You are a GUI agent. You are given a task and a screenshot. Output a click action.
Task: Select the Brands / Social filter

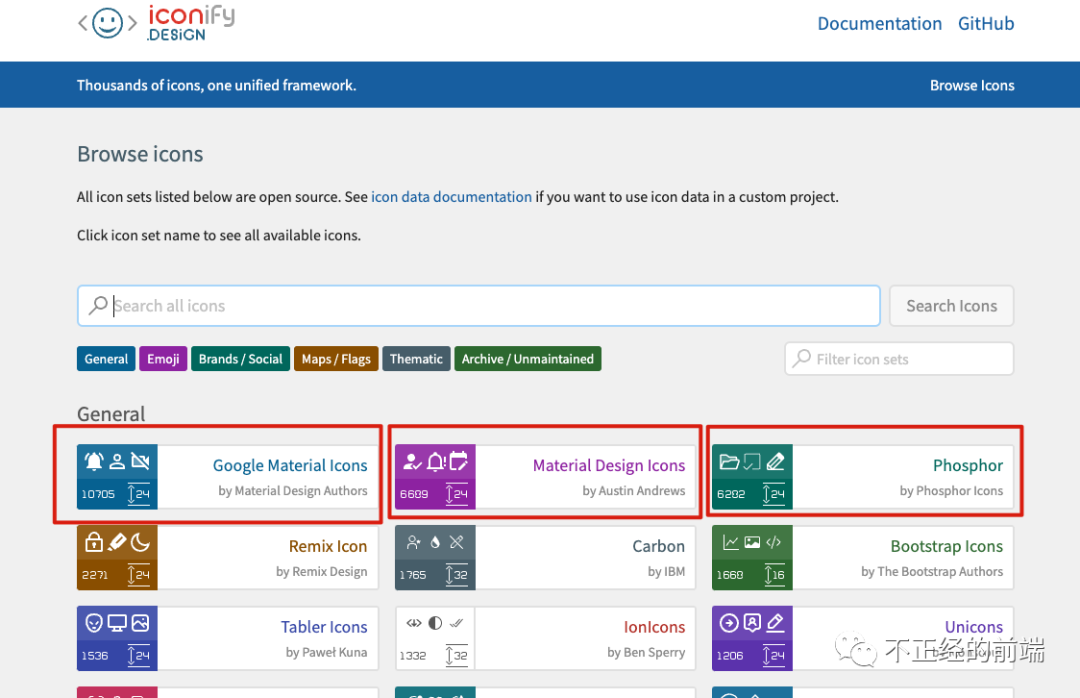[240, 359]
